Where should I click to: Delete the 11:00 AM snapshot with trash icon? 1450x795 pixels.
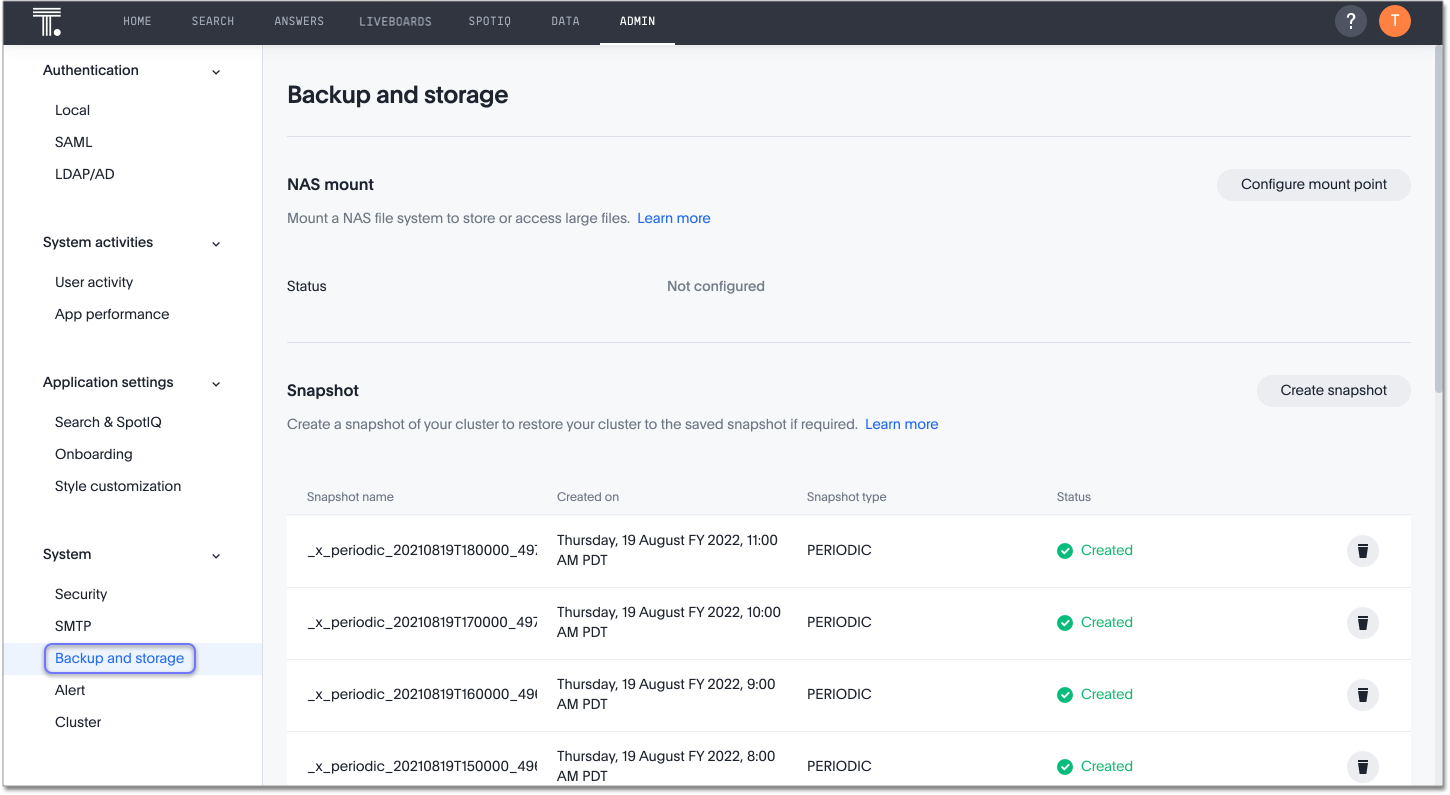1362,550
